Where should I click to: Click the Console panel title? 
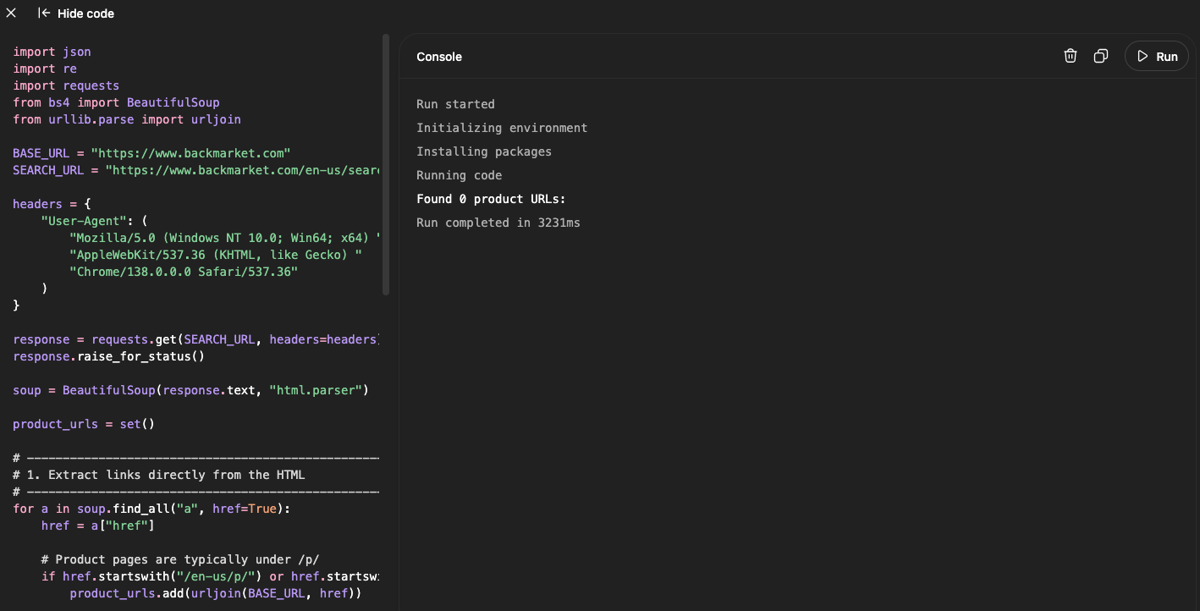[x=439, y=57]
